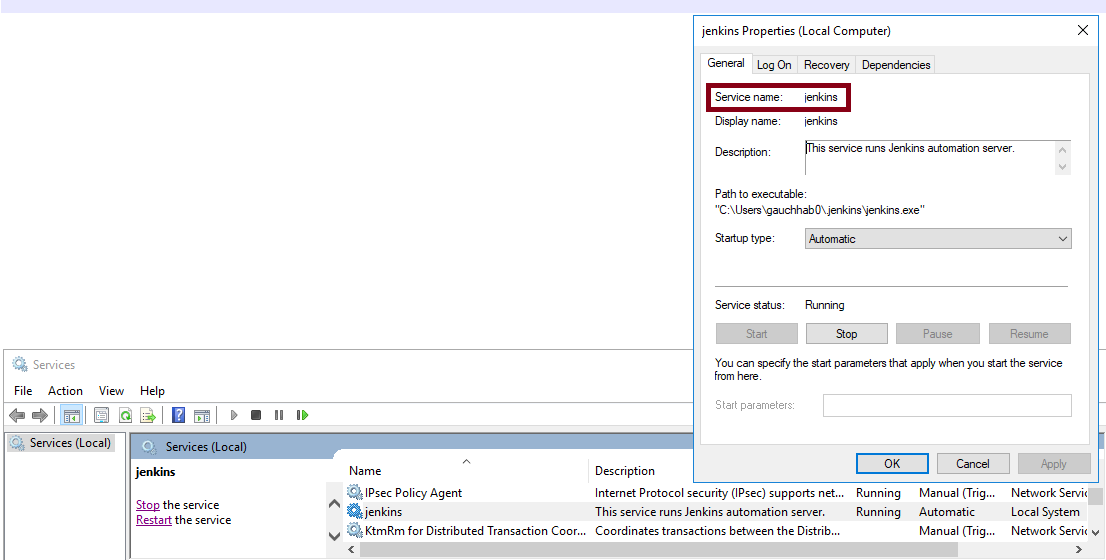Click the disabled Start button in Properties
The image size is (1106, 560).
[757, 334]
